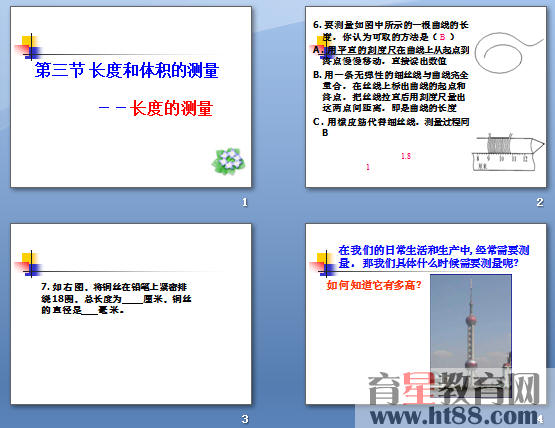Screen dimensions: 555x428
Task: Click the flower clip art on slide 1
Action: tap(229, 161)
